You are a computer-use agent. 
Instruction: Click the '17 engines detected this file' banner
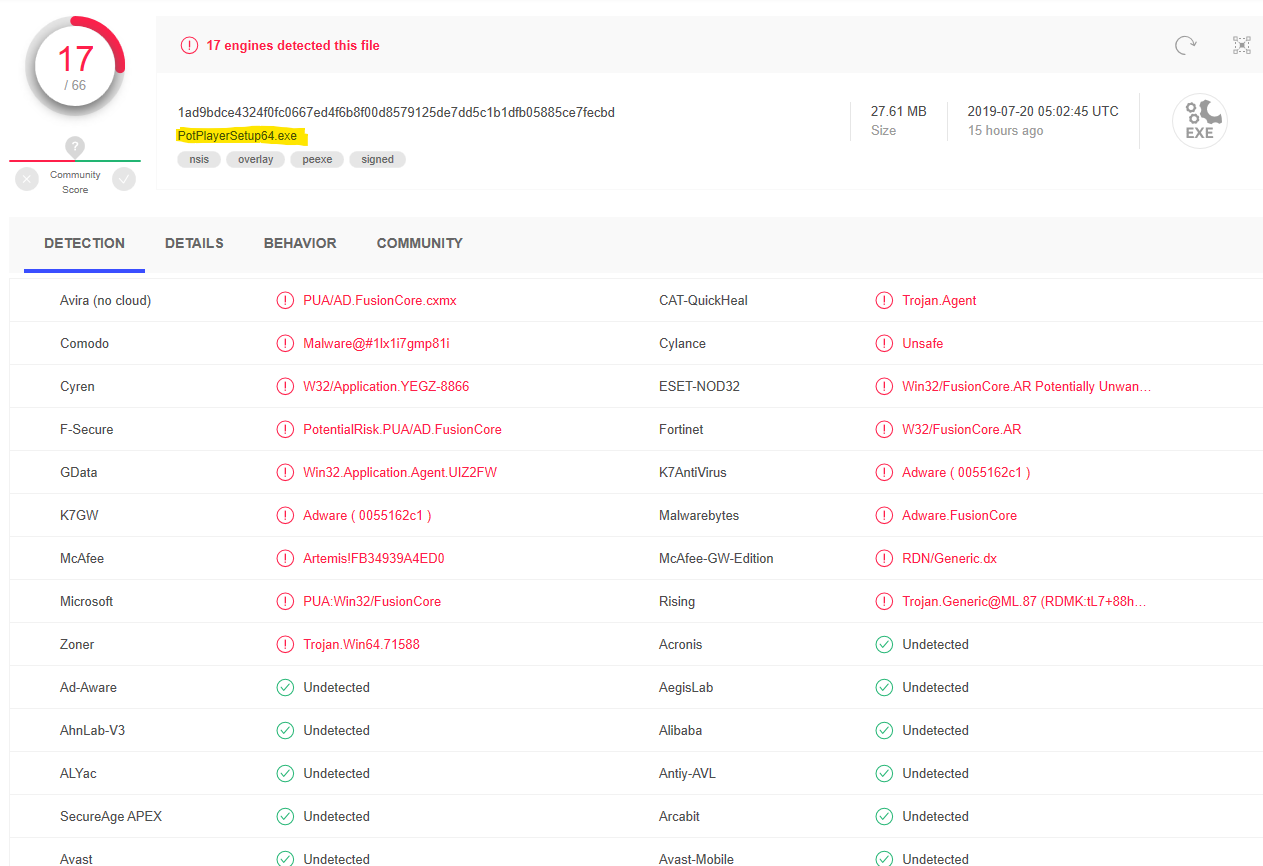pyautogui.click(x=293, y=45)
